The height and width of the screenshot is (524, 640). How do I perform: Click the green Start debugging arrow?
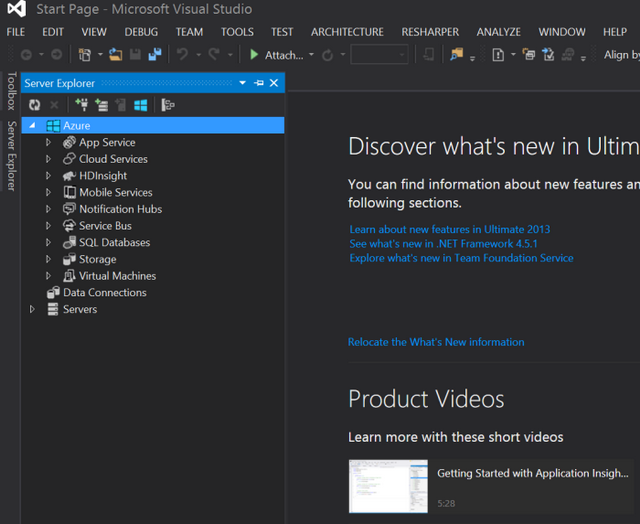254,54
